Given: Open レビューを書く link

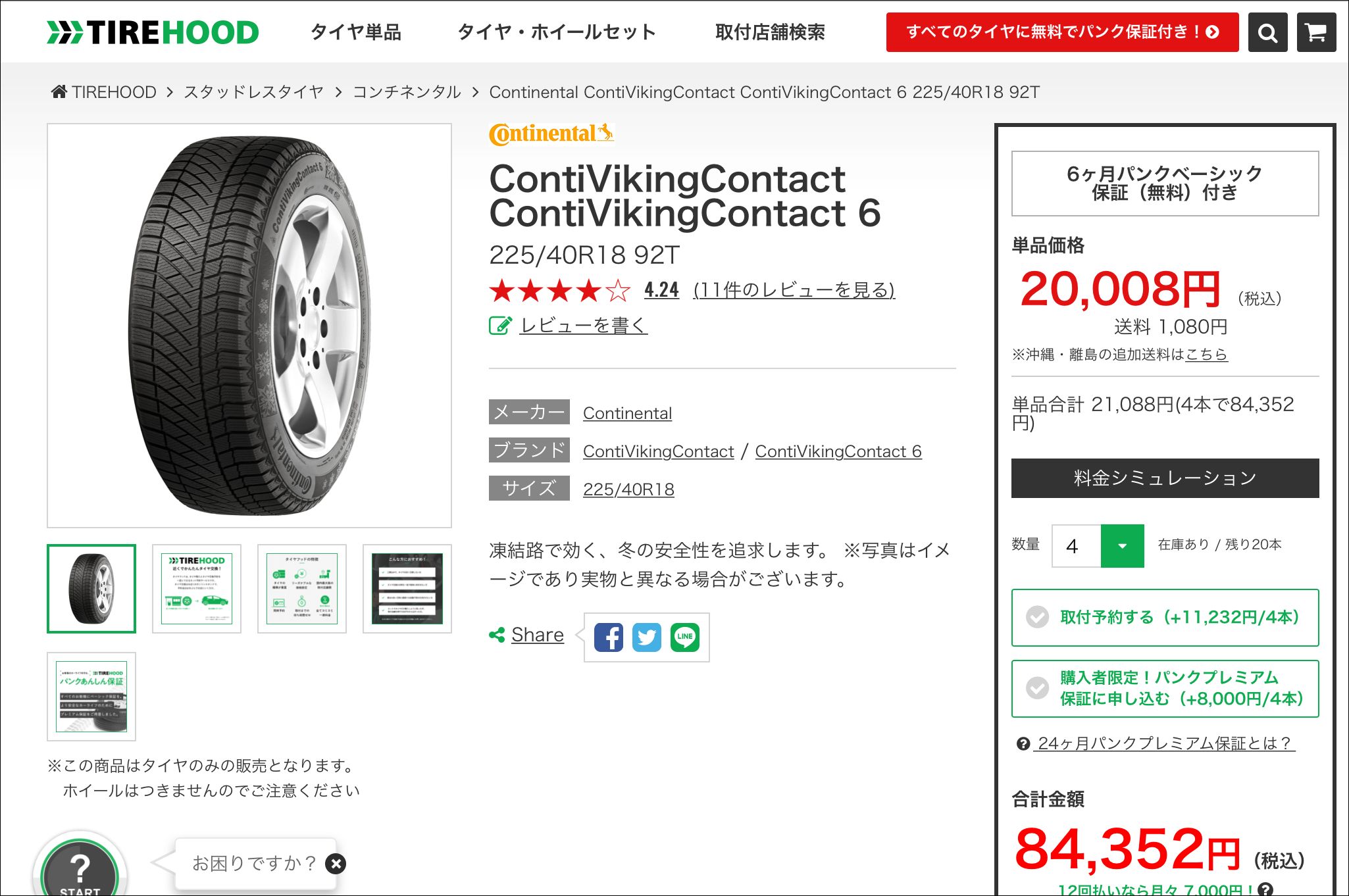Looking at the screenshot, I should tap(584, 325).
